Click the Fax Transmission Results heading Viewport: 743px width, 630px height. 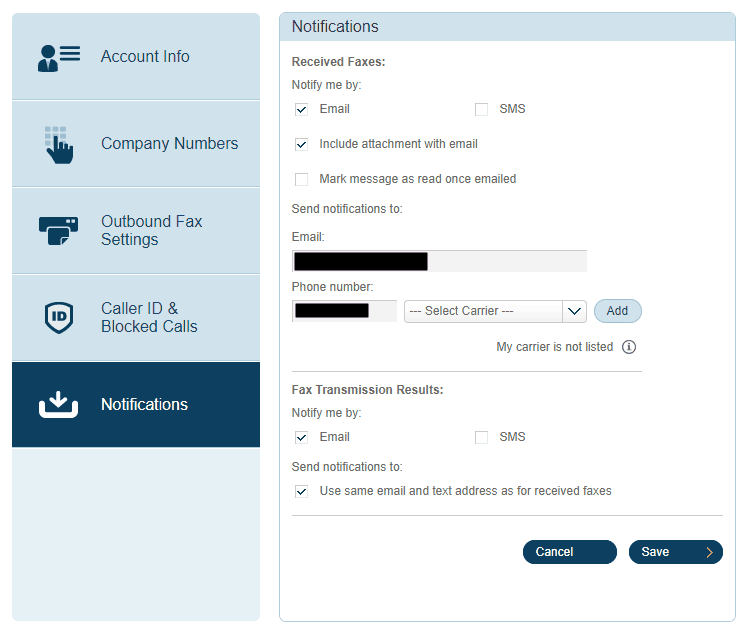[x=367, y=390]
